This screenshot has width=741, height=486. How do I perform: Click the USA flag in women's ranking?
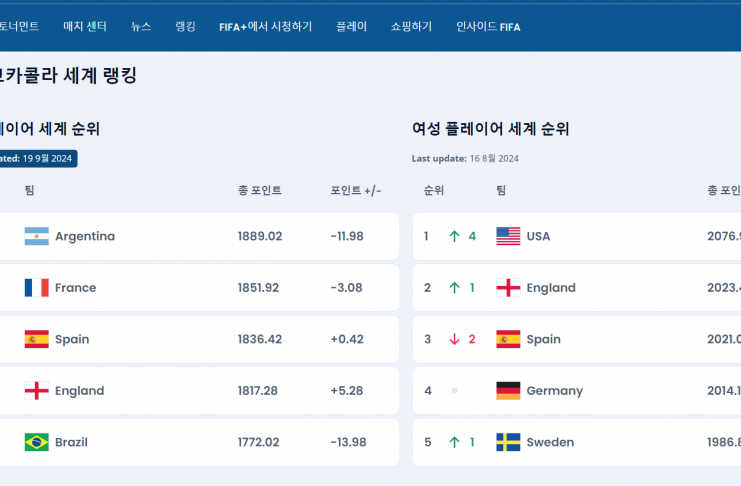pyautogui.click(x=508, y=237)
